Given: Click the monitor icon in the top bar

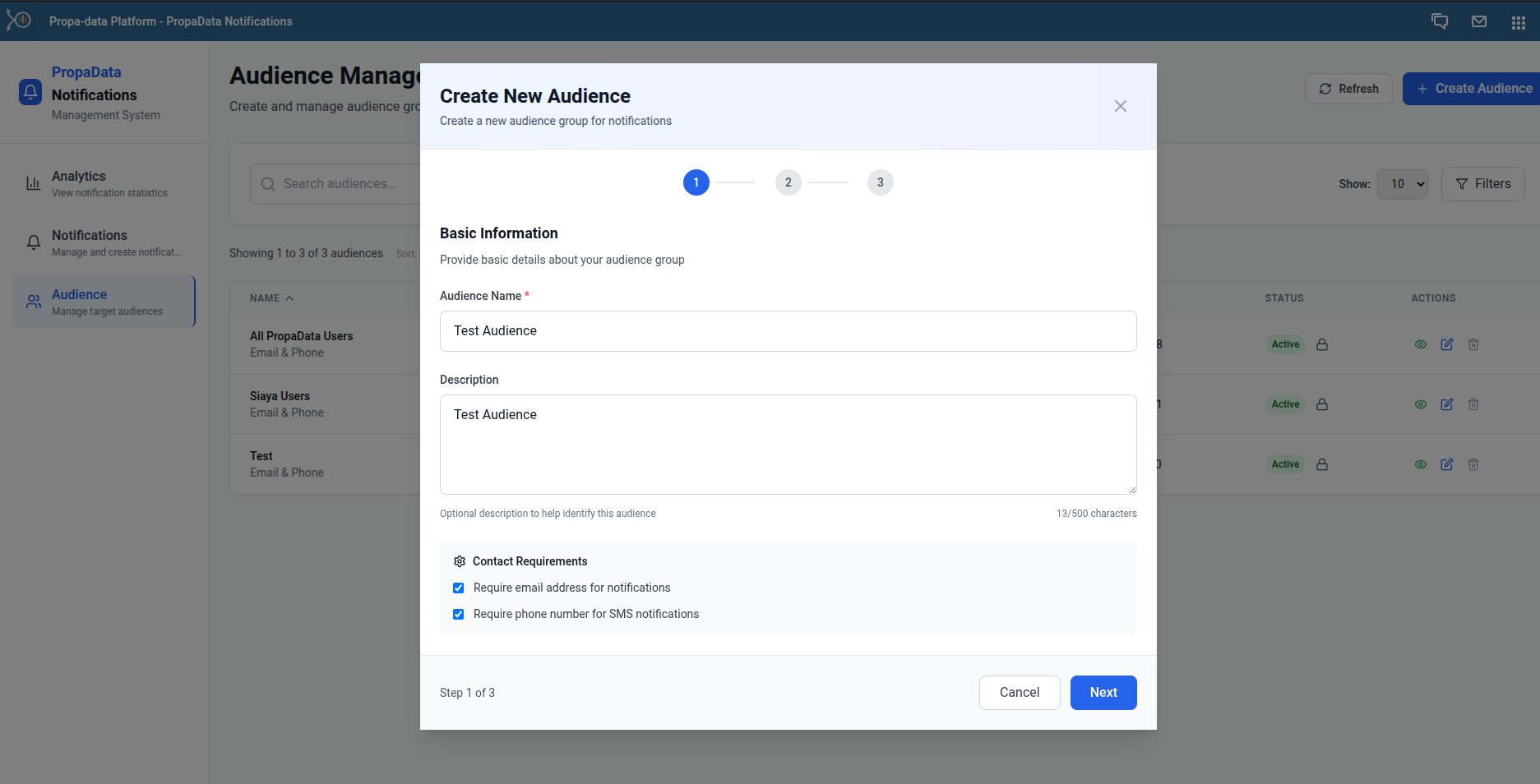Looking at the screenshot, I should pos(1440,21).
